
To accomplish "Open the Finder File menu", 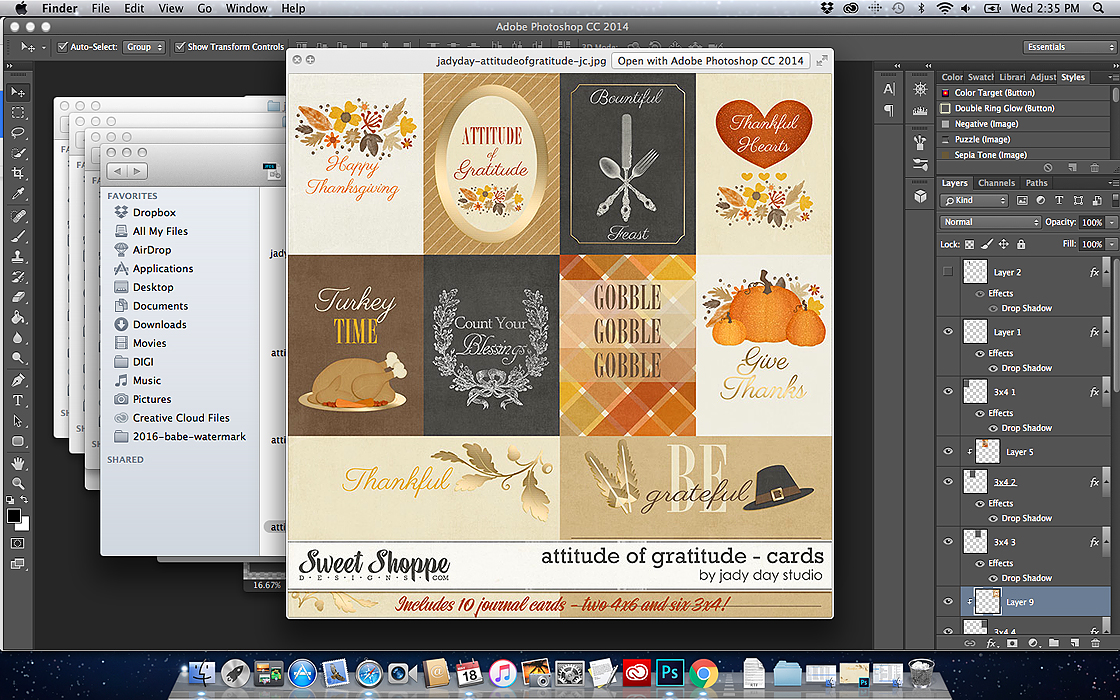I will point(101,9).
